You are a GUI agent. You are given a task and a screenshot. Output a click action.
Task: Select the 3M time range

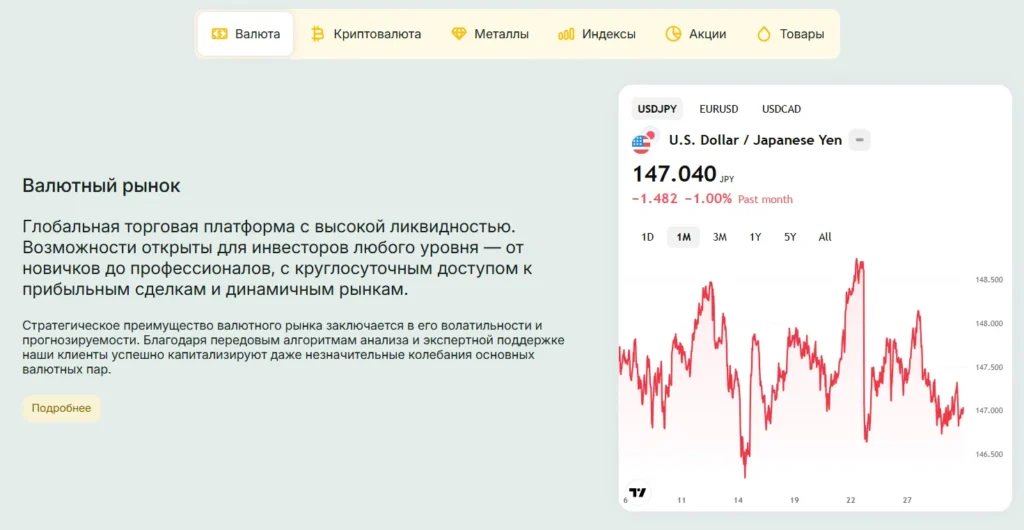pyautogui.click(x=719, y=237)
